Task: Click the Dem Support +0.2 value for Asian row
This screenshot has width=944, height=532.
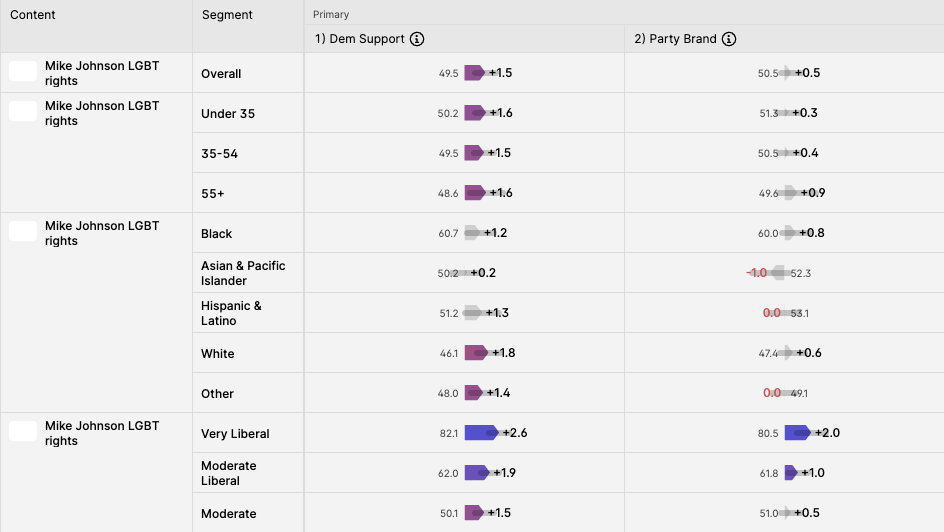Action: [483, 273]
